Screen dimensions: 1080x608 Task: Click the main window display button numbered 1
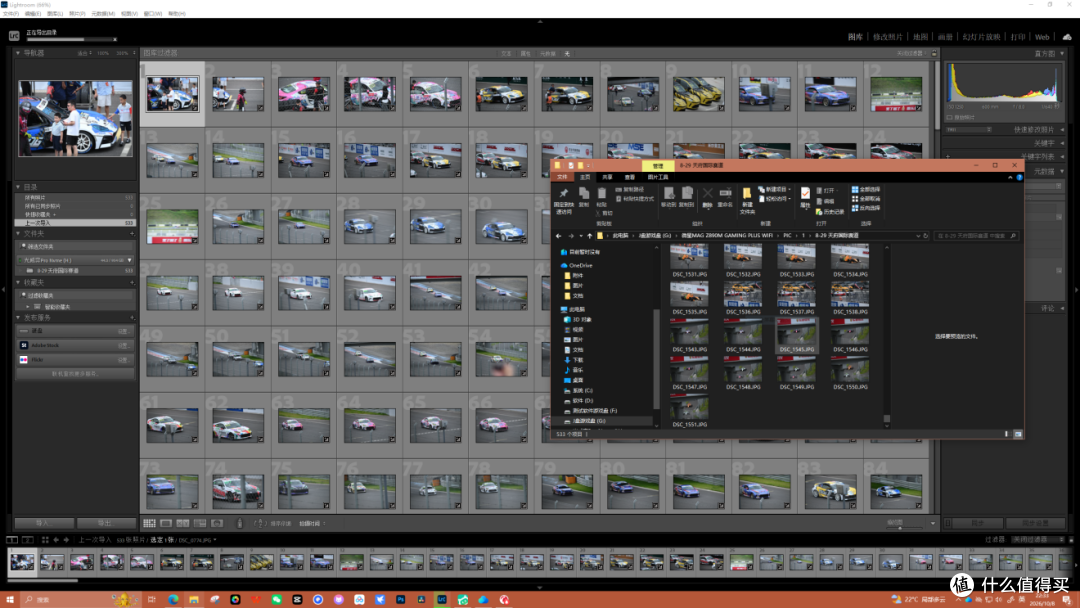coord(12,540)
